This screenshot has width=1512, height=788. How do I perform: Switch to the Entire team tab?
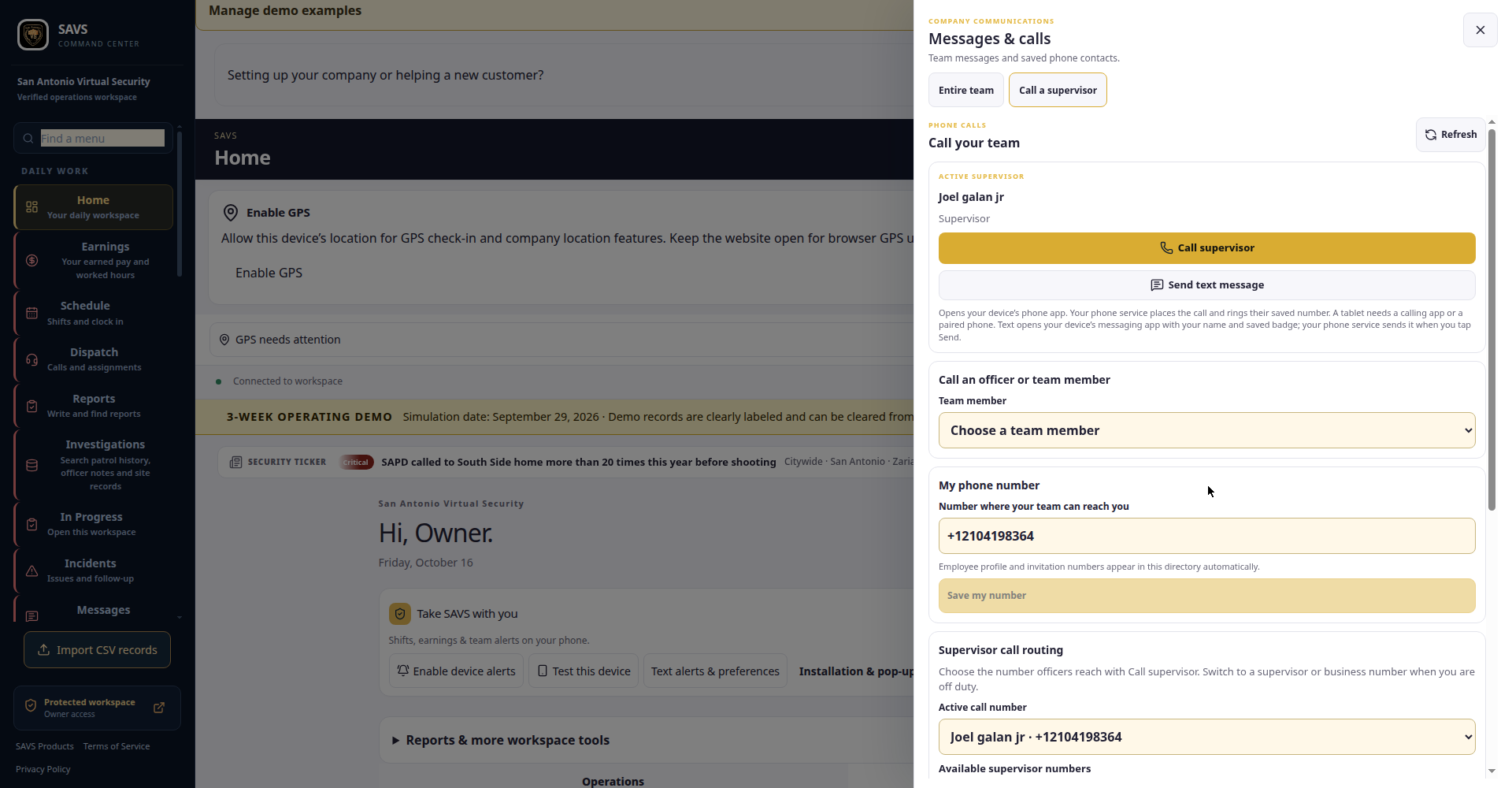pos(966,90)
